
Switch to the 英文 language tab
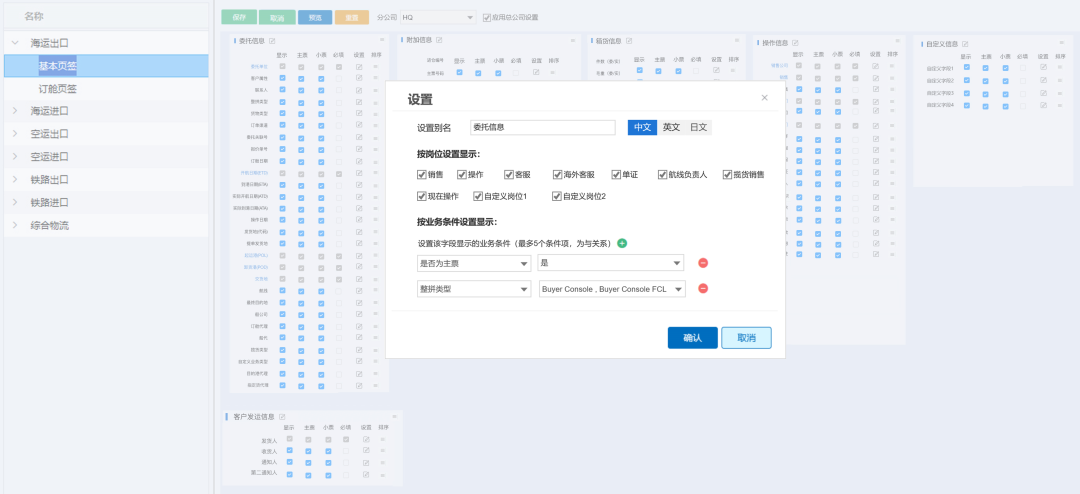671,128
